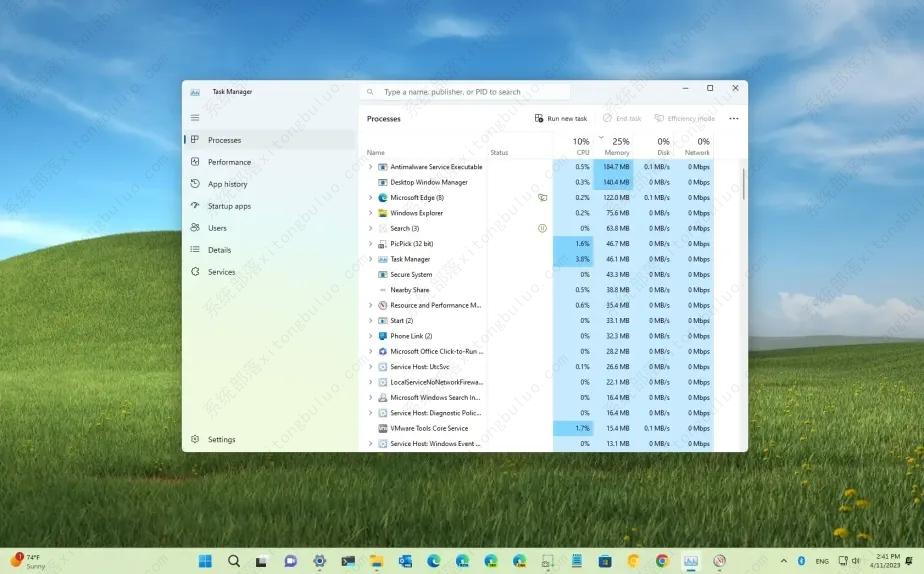
Task: Click the Run new task button
Action: pos(560,118)
